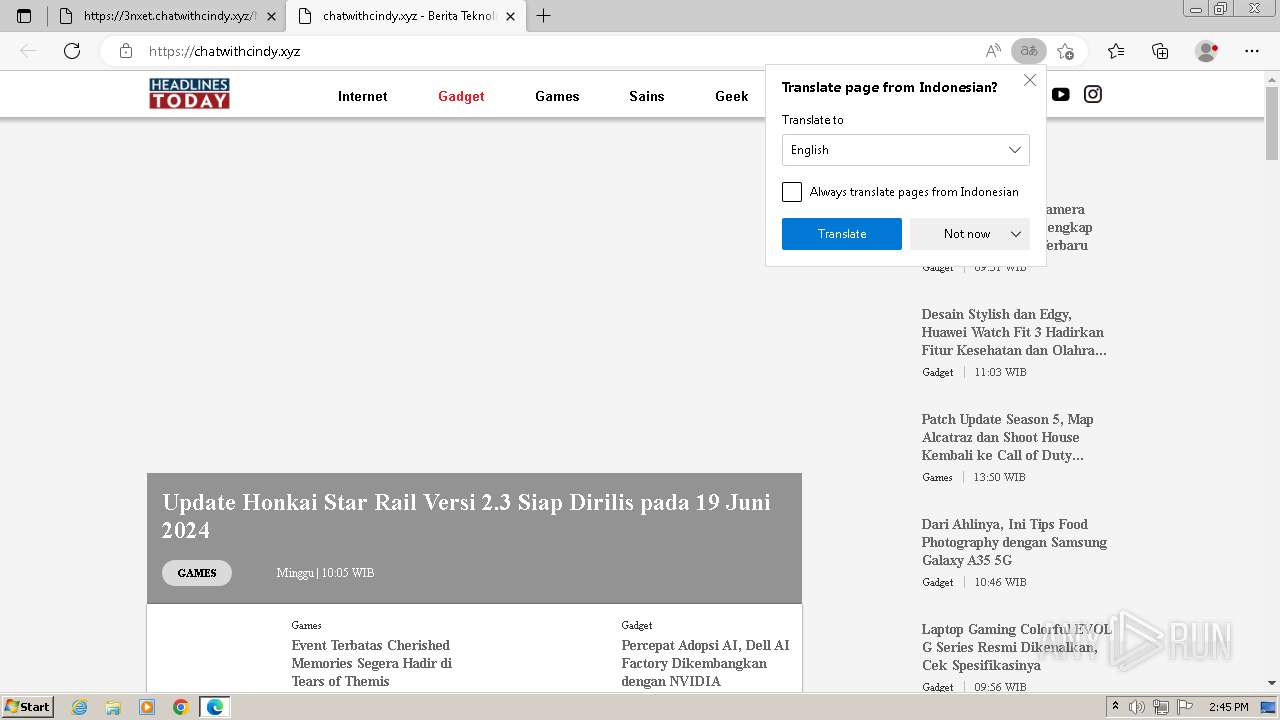This screenshot has width=1280, height=720.
Task: Open the tab actions menu icon
Action: pos(24,16)
